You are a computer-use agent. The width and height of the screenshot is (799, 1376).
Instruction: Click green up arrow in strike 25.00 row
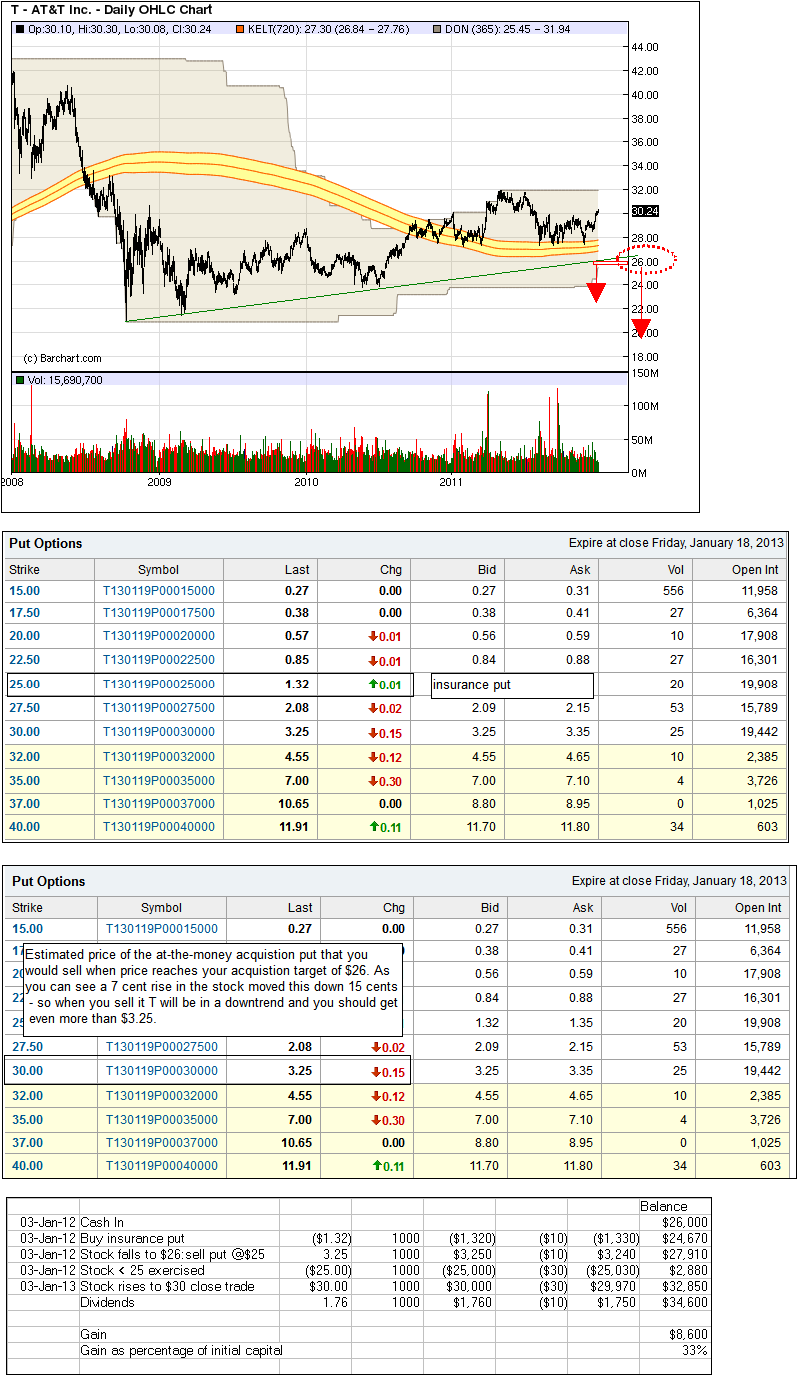tap(374, 684)
